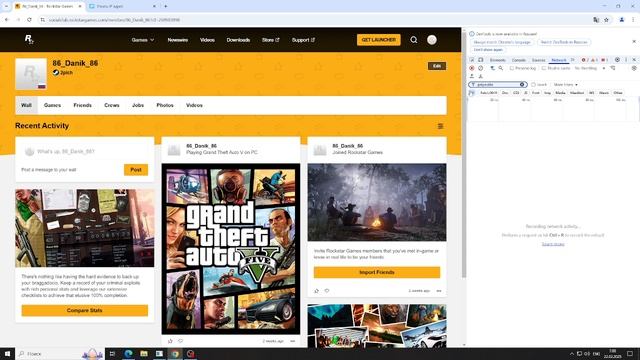This screenshot has height=360, width=640.
Task: Open the Sources tab in DevTools
Action: (x=538, y=60)
